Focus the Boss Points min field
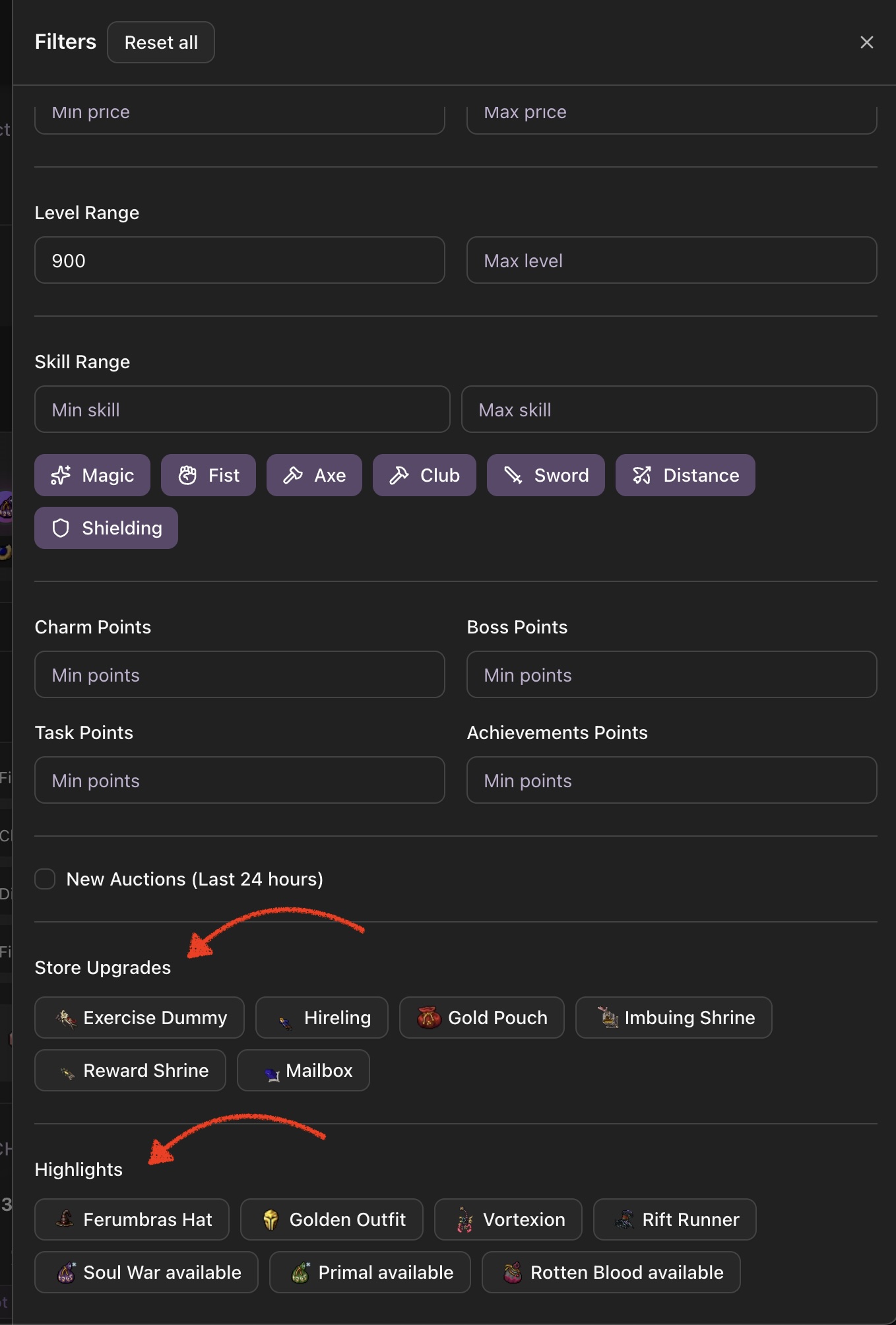The height and width of the screenshot is (1325, 896). 672,674
